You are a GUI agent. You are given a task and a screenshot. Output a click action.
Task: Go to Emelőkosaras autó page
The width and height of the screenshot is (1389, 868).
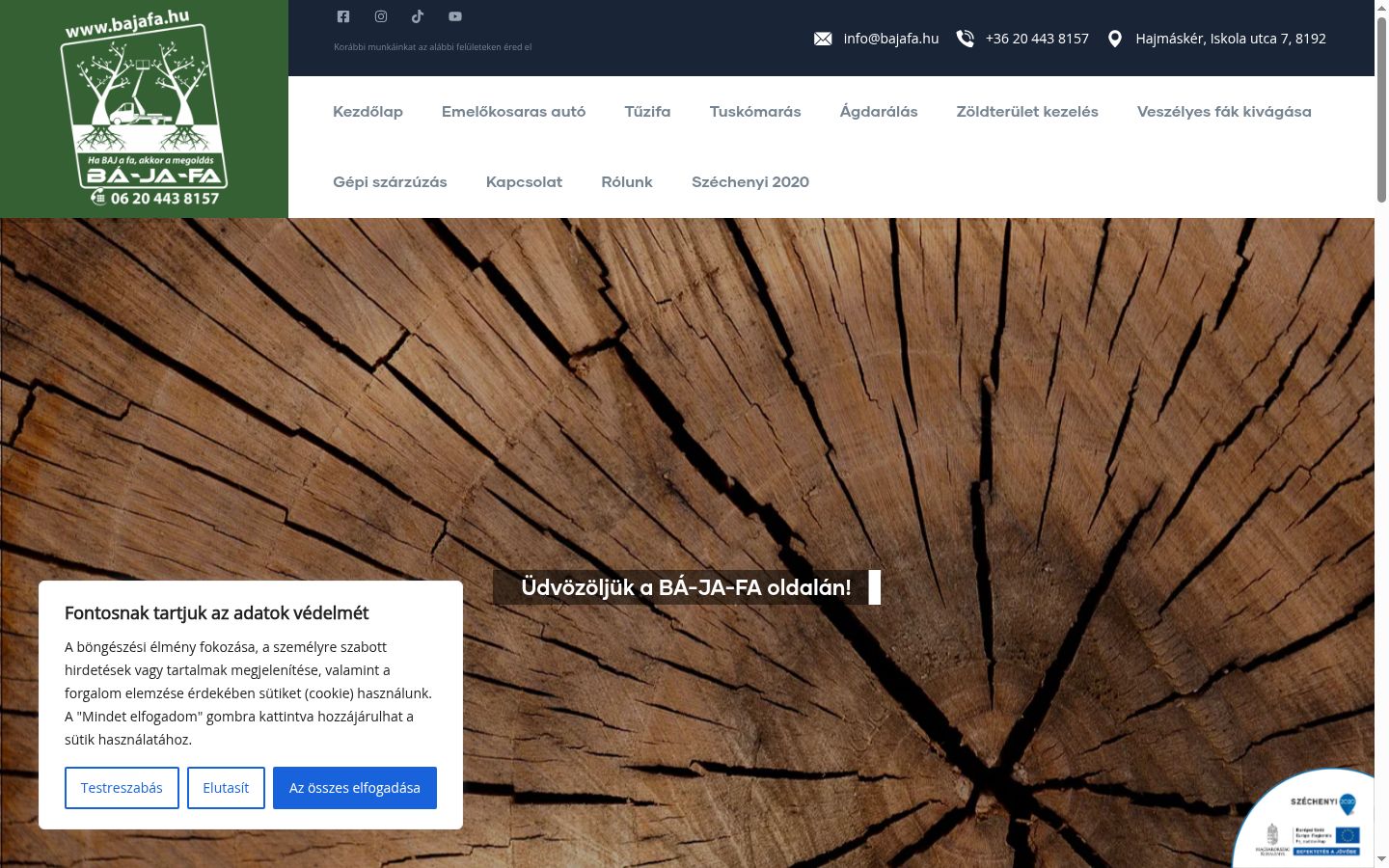pyautogui.click(x=513, y=112)
